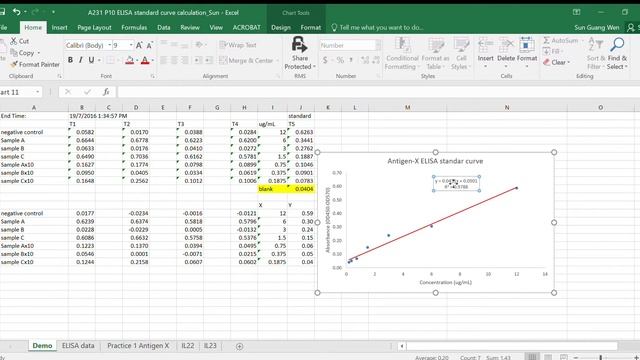The image size is (640, 360).
Task: Click the Copy button
Action: click(22, 53)
